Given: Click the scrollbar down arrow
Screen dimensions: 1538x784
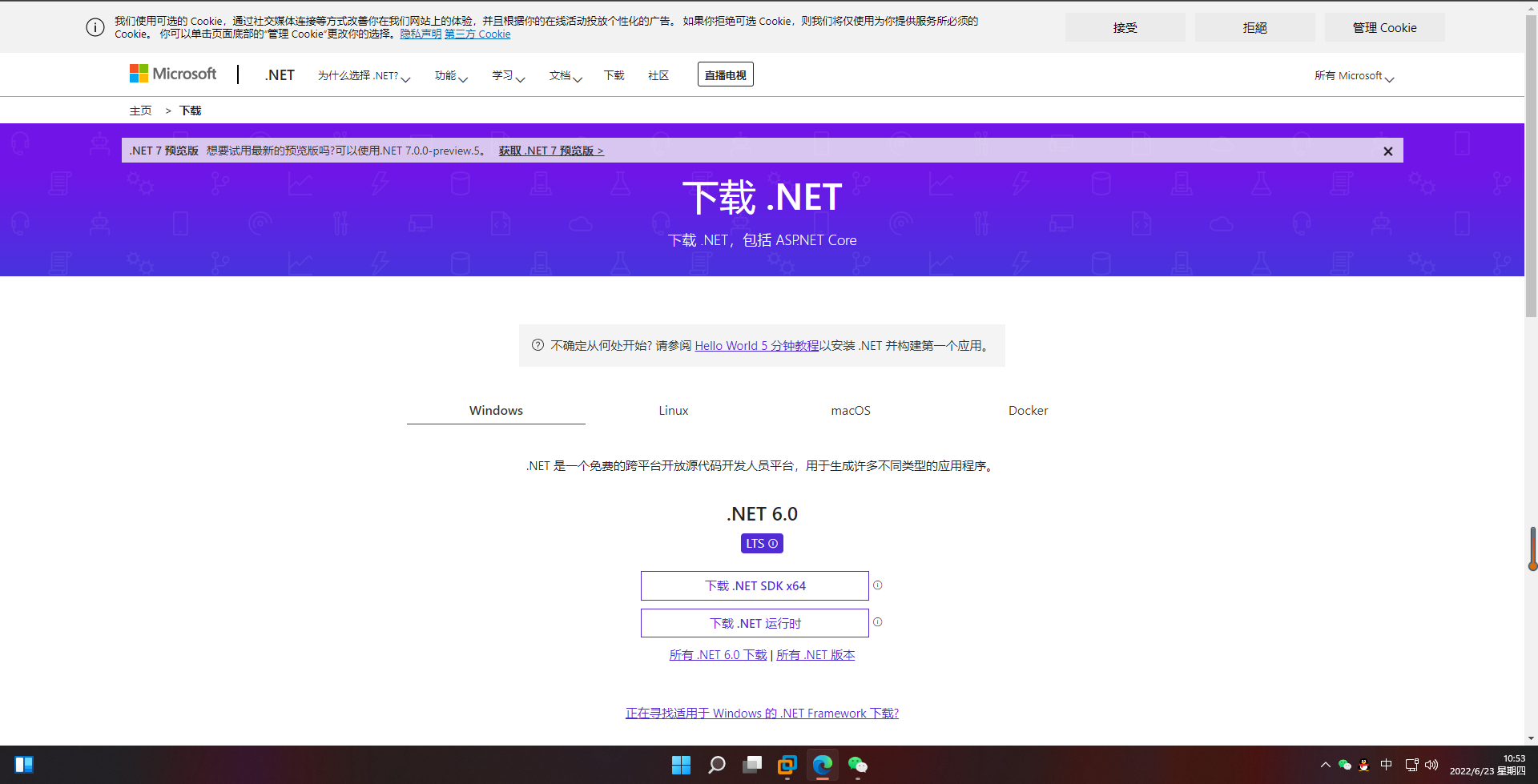Looking at the screenshot, I should click(1532, 738).
